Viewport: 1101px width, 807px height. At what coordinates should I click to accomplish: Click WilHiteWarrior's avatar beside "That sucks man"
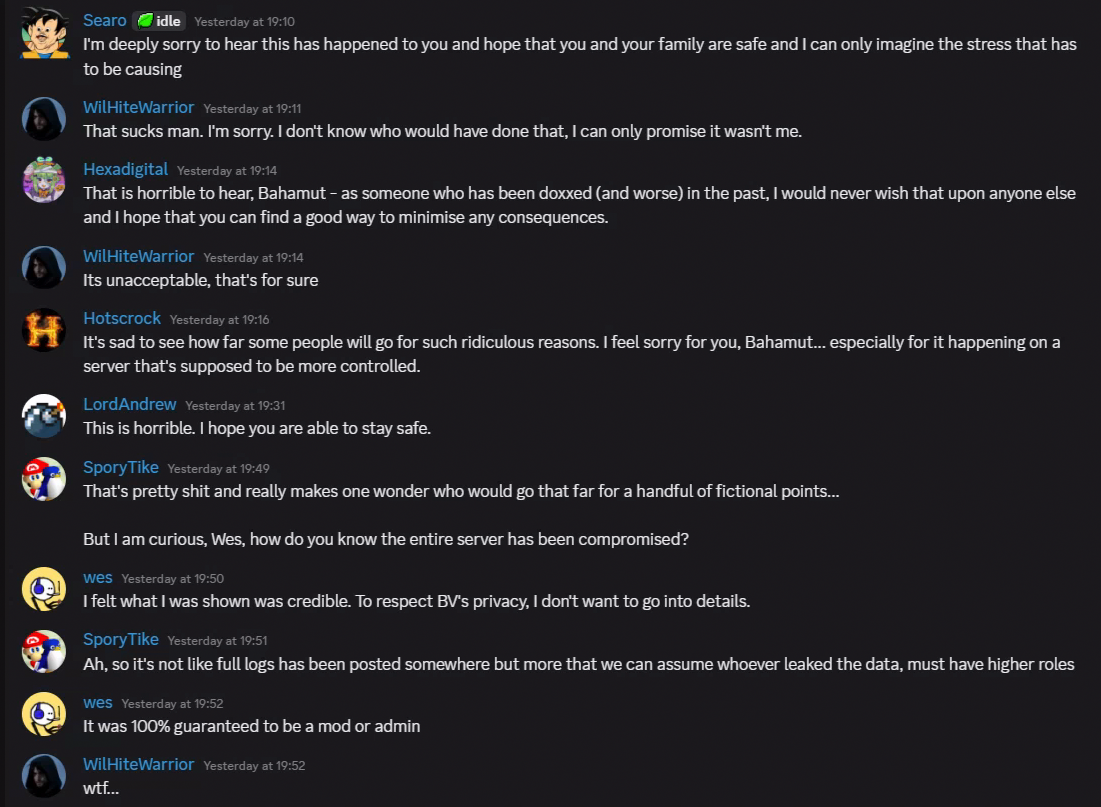tap(44, 120)
